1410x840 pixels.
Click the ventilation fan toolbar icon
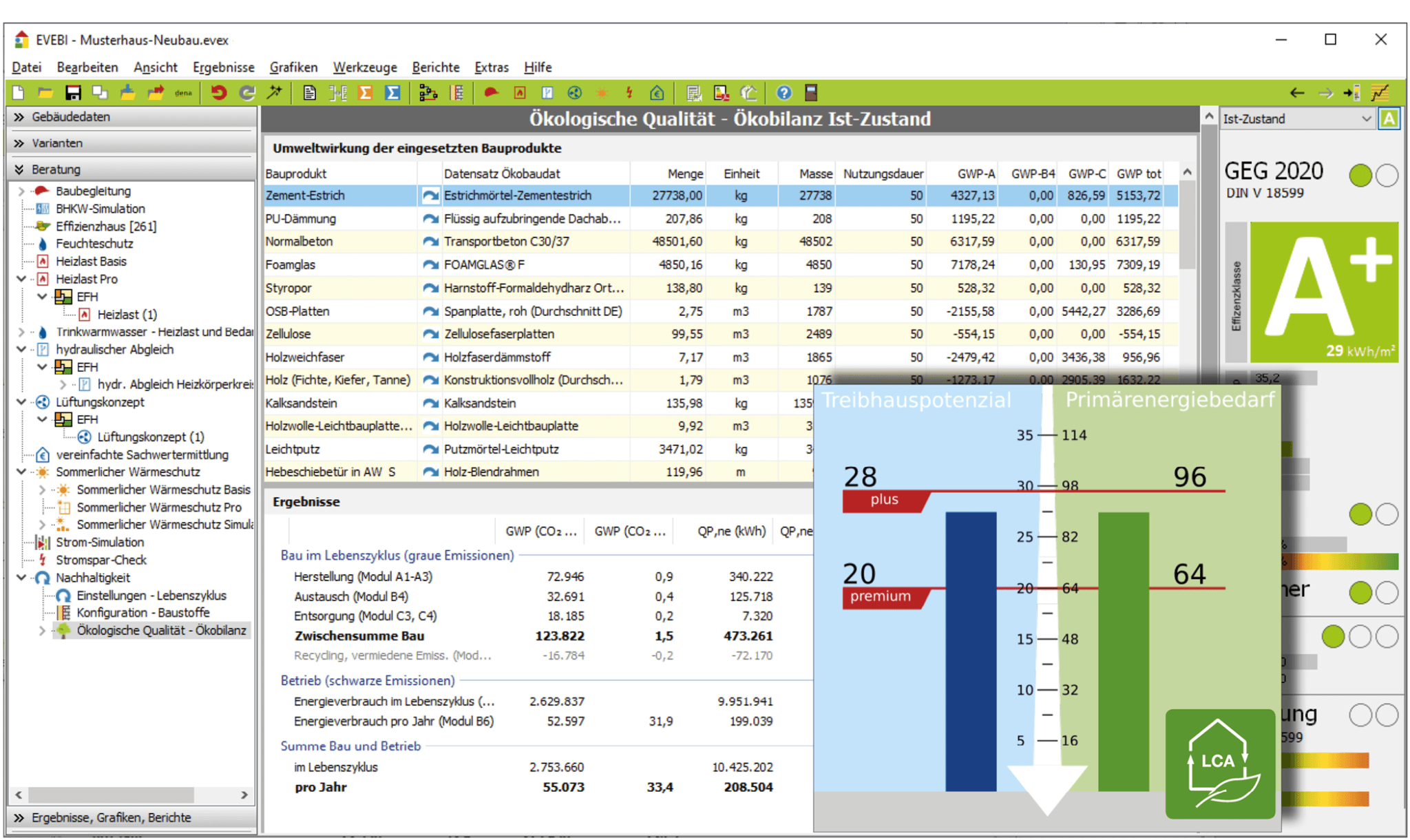tap(574, 93)
